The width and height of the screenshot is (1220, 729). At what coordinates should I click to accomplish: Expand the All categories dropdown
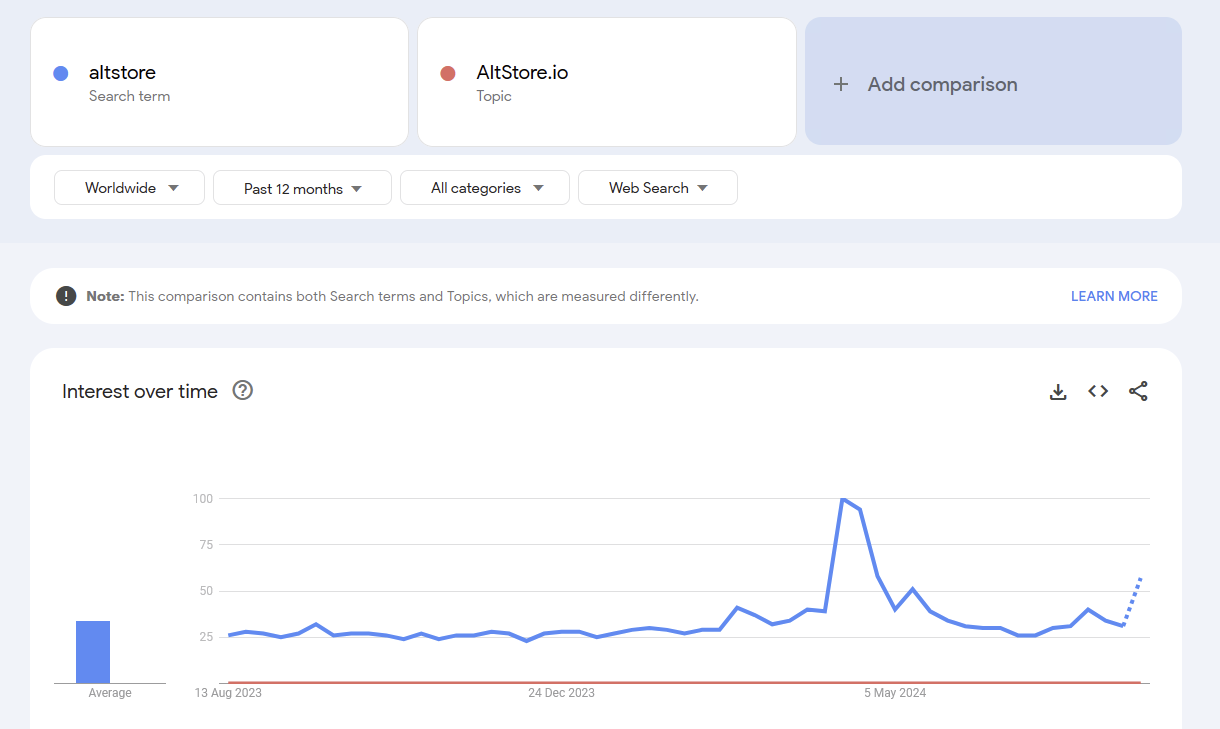485,188
